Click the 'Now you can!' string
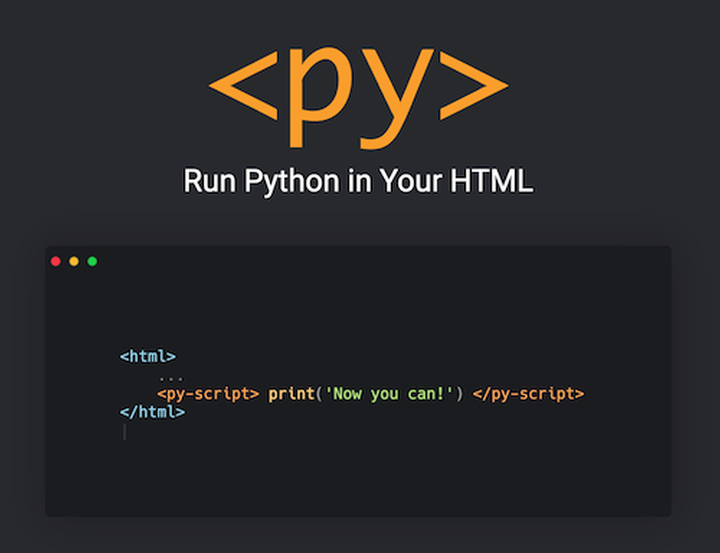 click(x=389, y=394)
